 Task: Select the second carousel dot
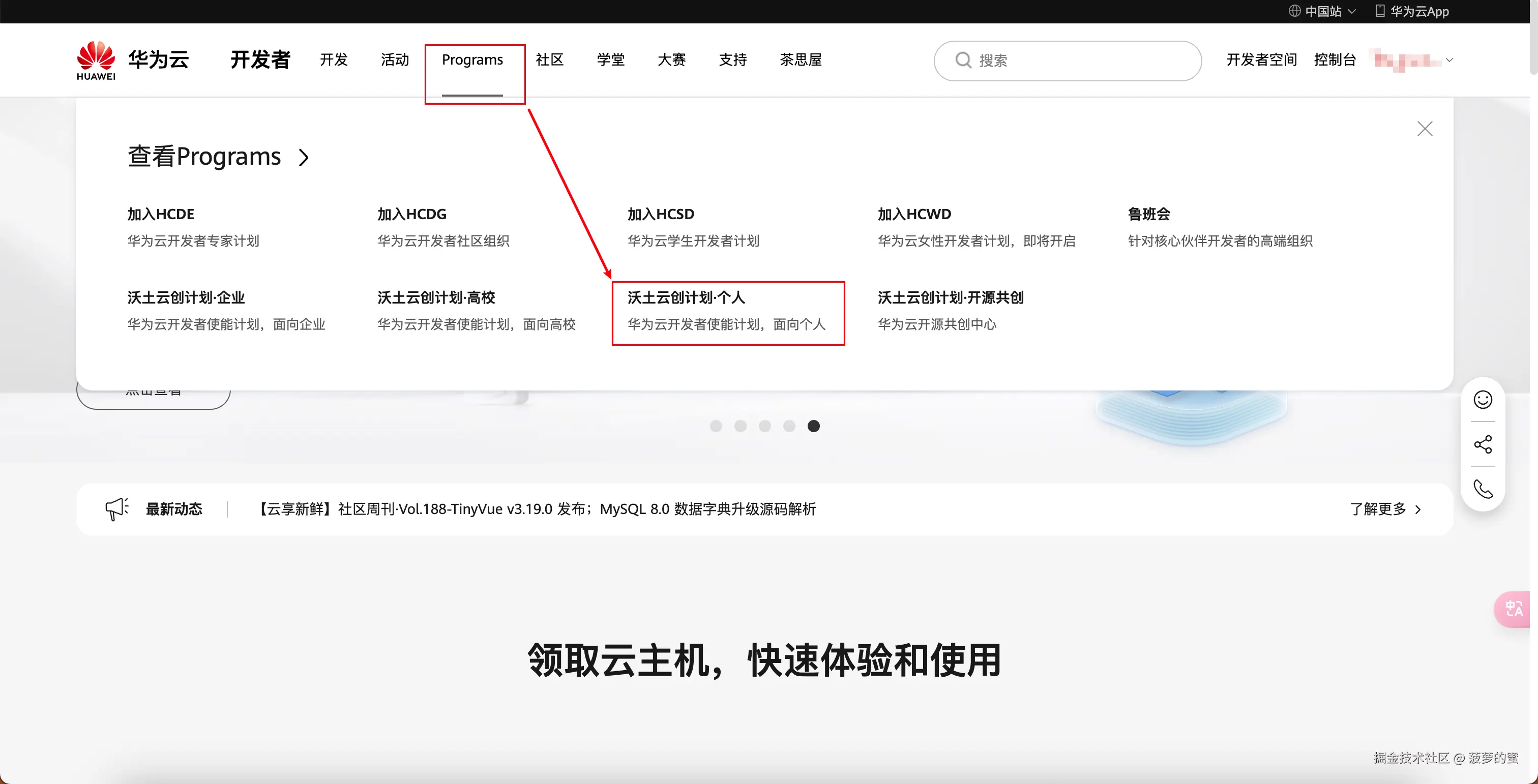click(x=741, y=426)
